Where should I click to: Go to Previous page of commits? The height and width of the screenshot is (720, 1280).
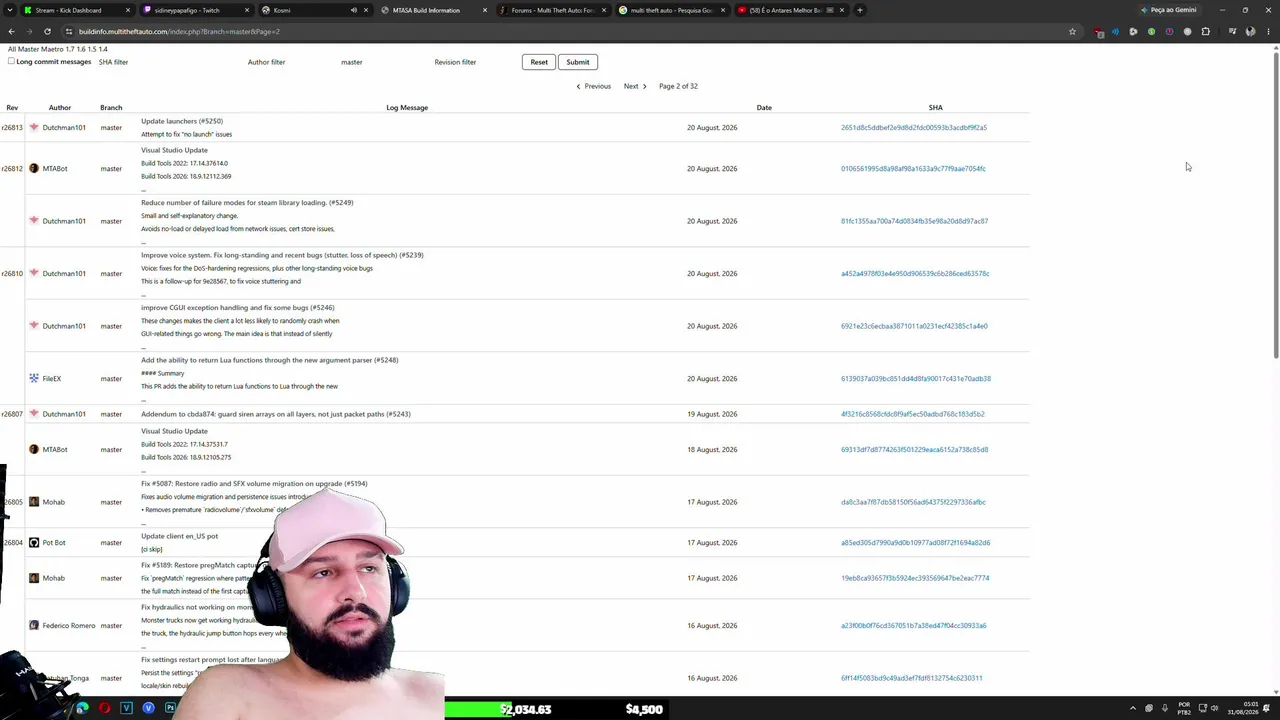(x=593, y=86)
